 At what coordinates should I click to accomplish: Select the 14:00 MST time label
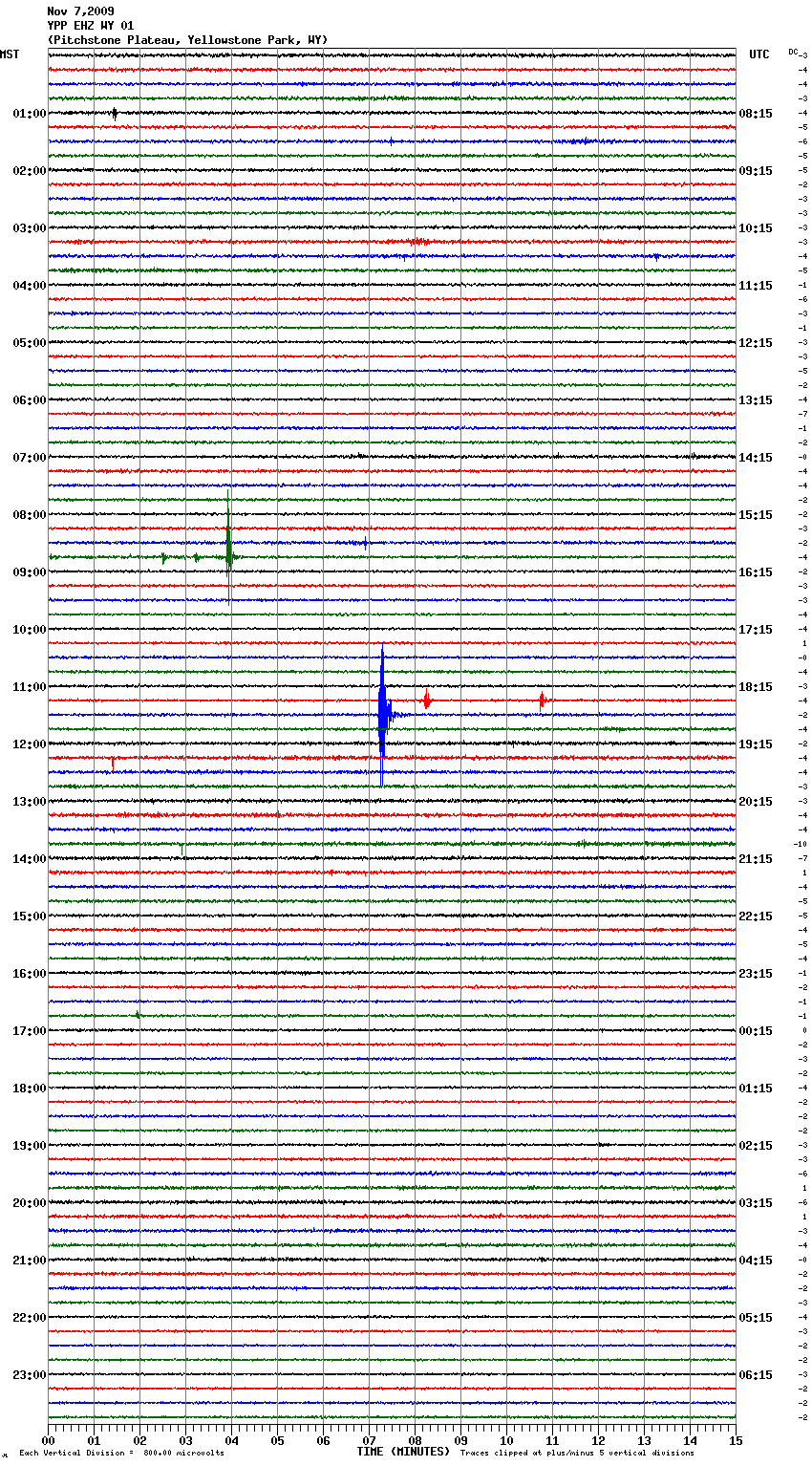(x=30, y=859)
